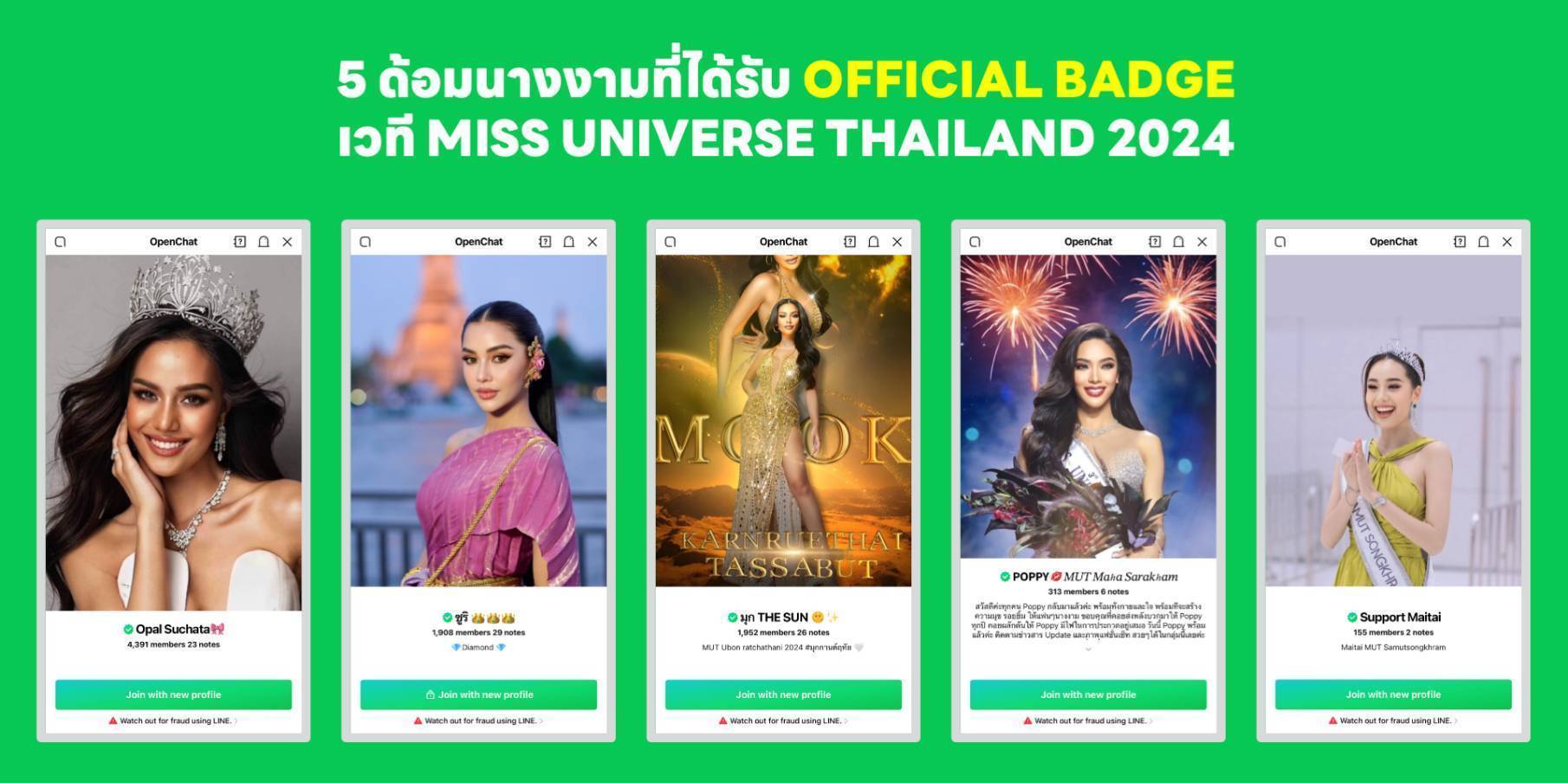This screenshot has width=1568, height=783.
Task: Click the chat bubble icon in Opal Suchata panel
Action: (61, 242)
